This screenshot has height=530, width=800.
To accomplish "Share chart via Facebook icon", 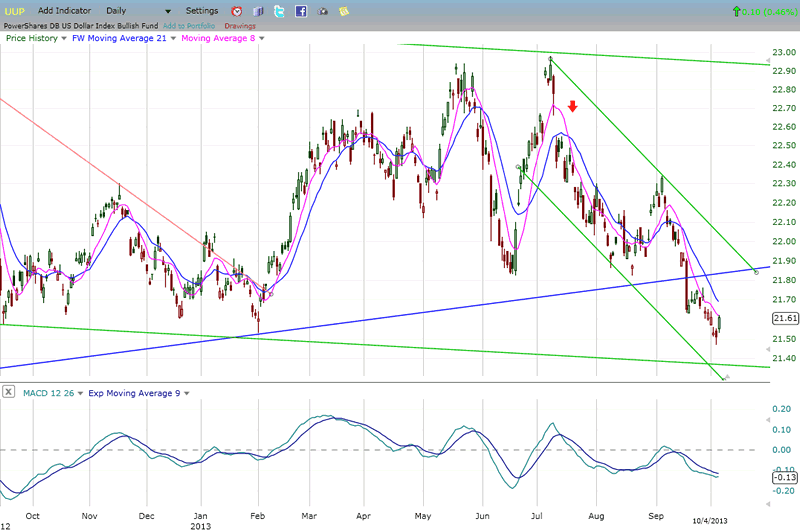I will (300, 10).
